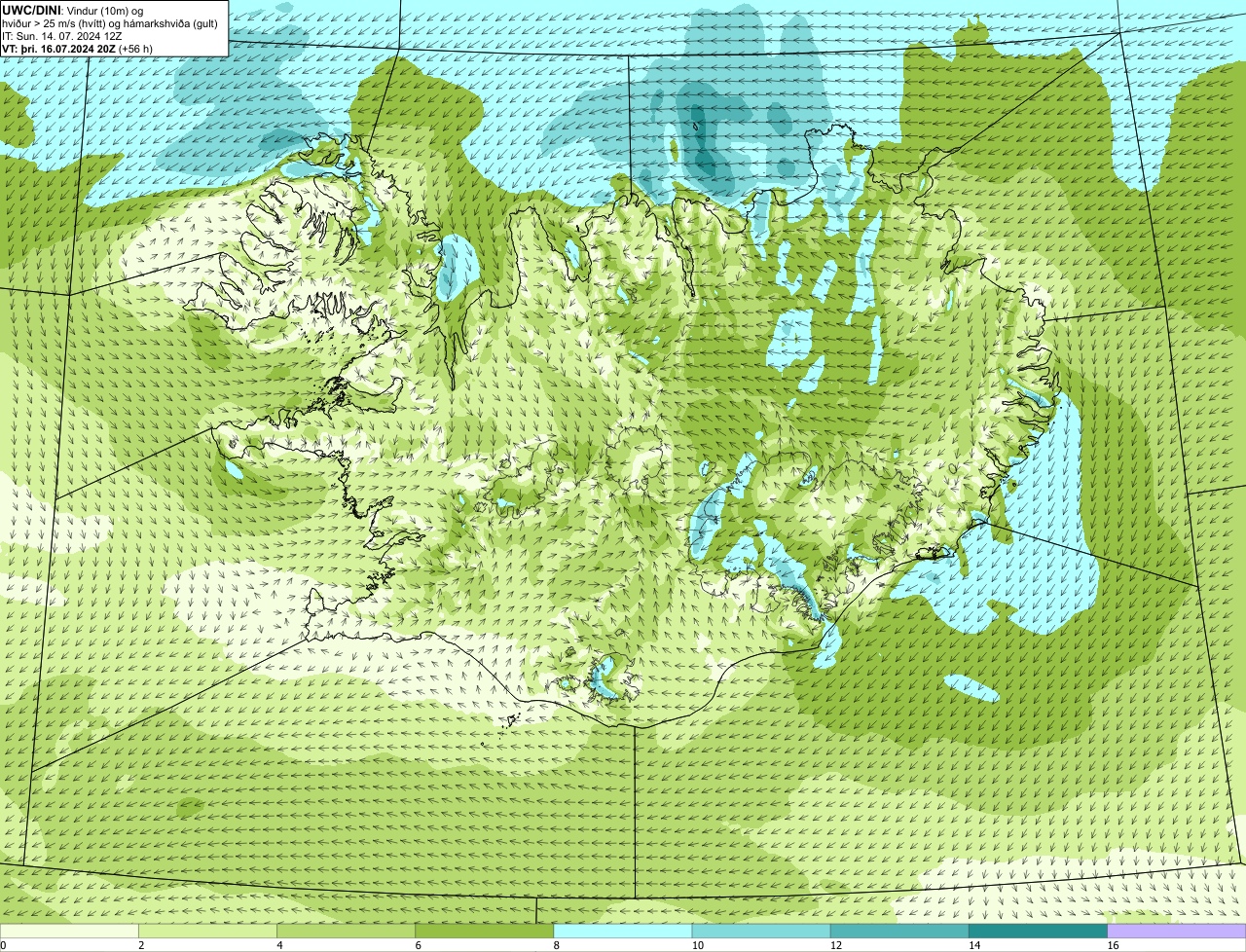Click the legend tick label "12"

(836, 945)
